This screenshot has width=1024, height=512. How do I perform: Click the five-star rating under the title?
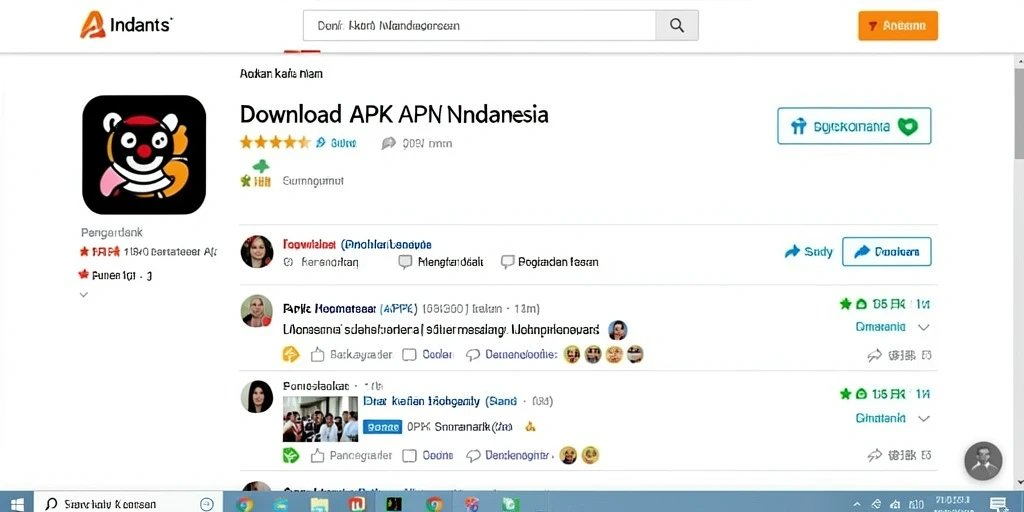tap(274, 142)
